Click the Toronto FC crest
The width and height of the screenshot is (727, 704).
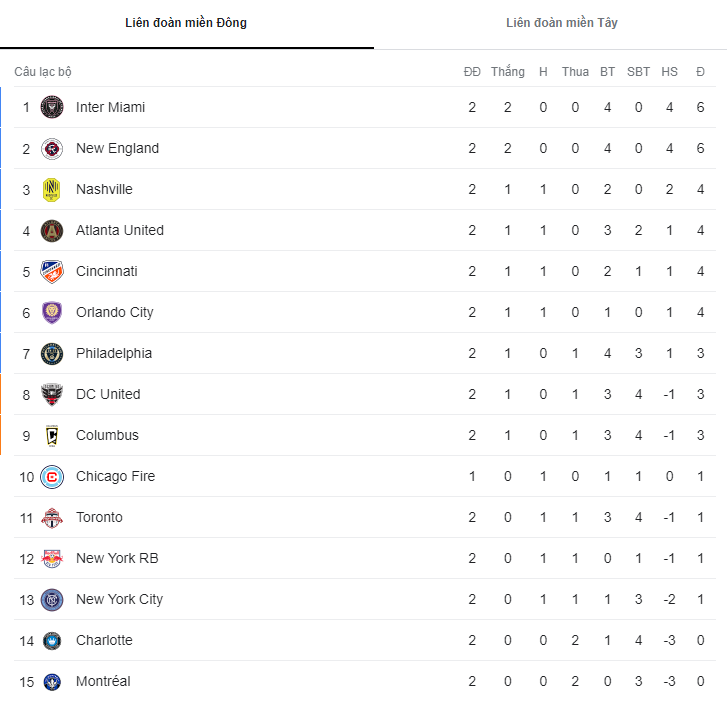point(52,518)
